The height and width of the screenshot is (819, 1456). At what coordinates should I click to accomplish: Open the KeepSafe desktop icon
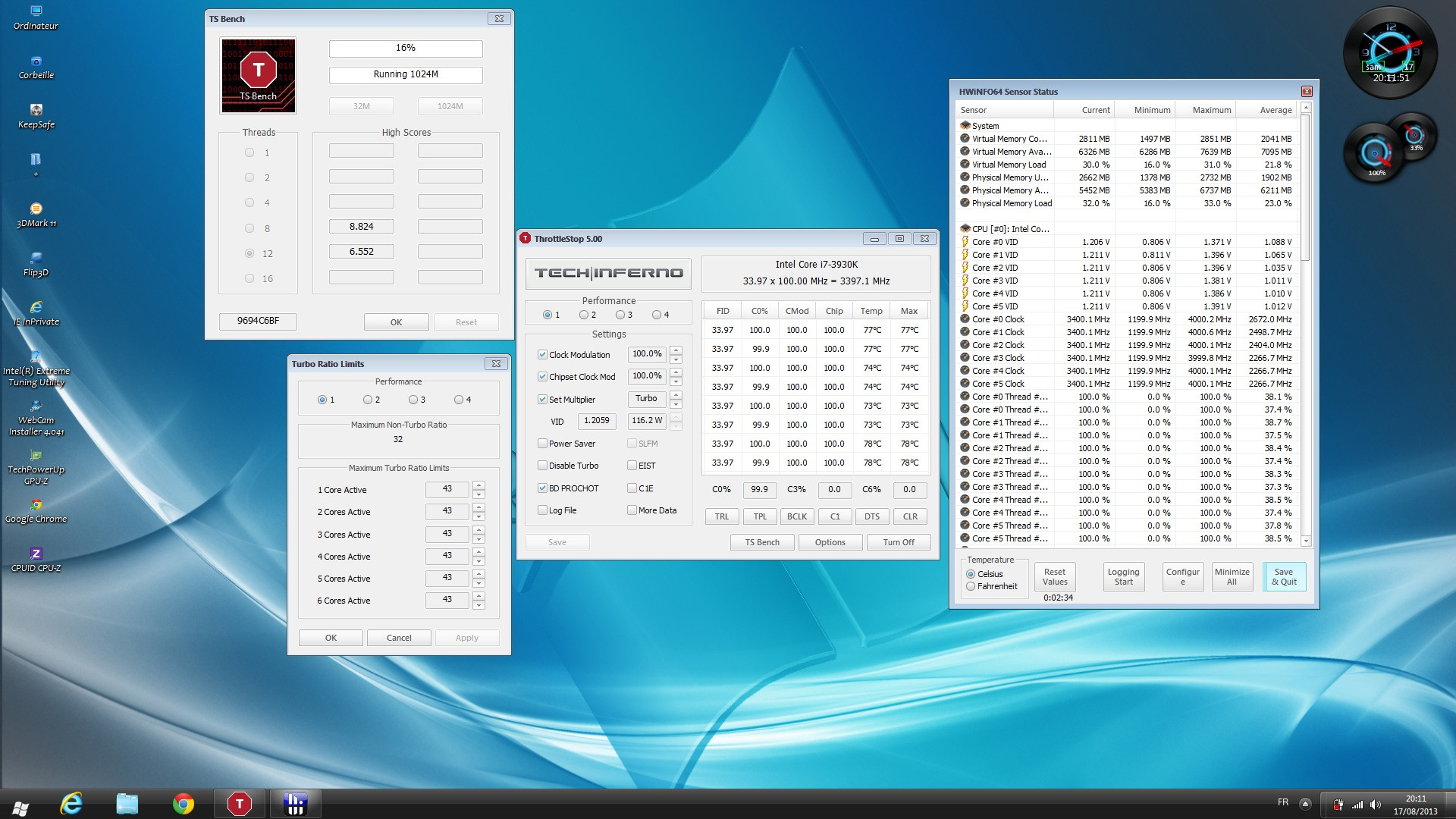pyautogui.click(x=36, y=116)
